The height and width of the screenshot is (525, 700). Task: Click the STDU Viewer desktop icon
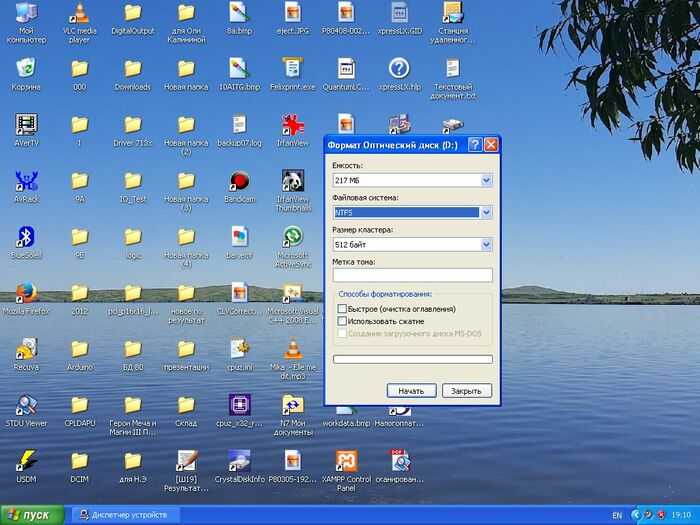[26, 404]
